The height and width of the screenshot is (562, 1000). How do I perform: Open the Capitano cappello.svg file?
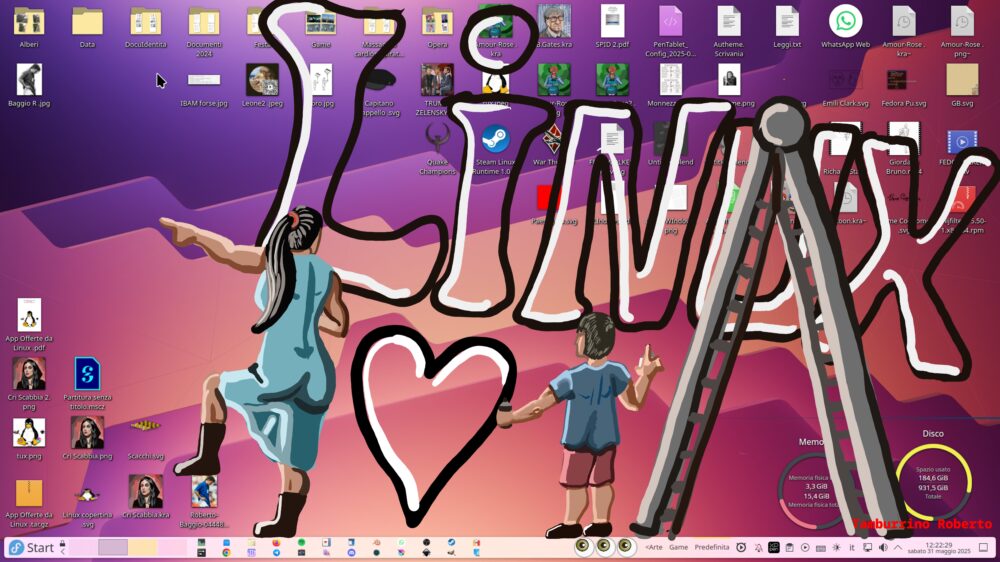pos(381,92)
